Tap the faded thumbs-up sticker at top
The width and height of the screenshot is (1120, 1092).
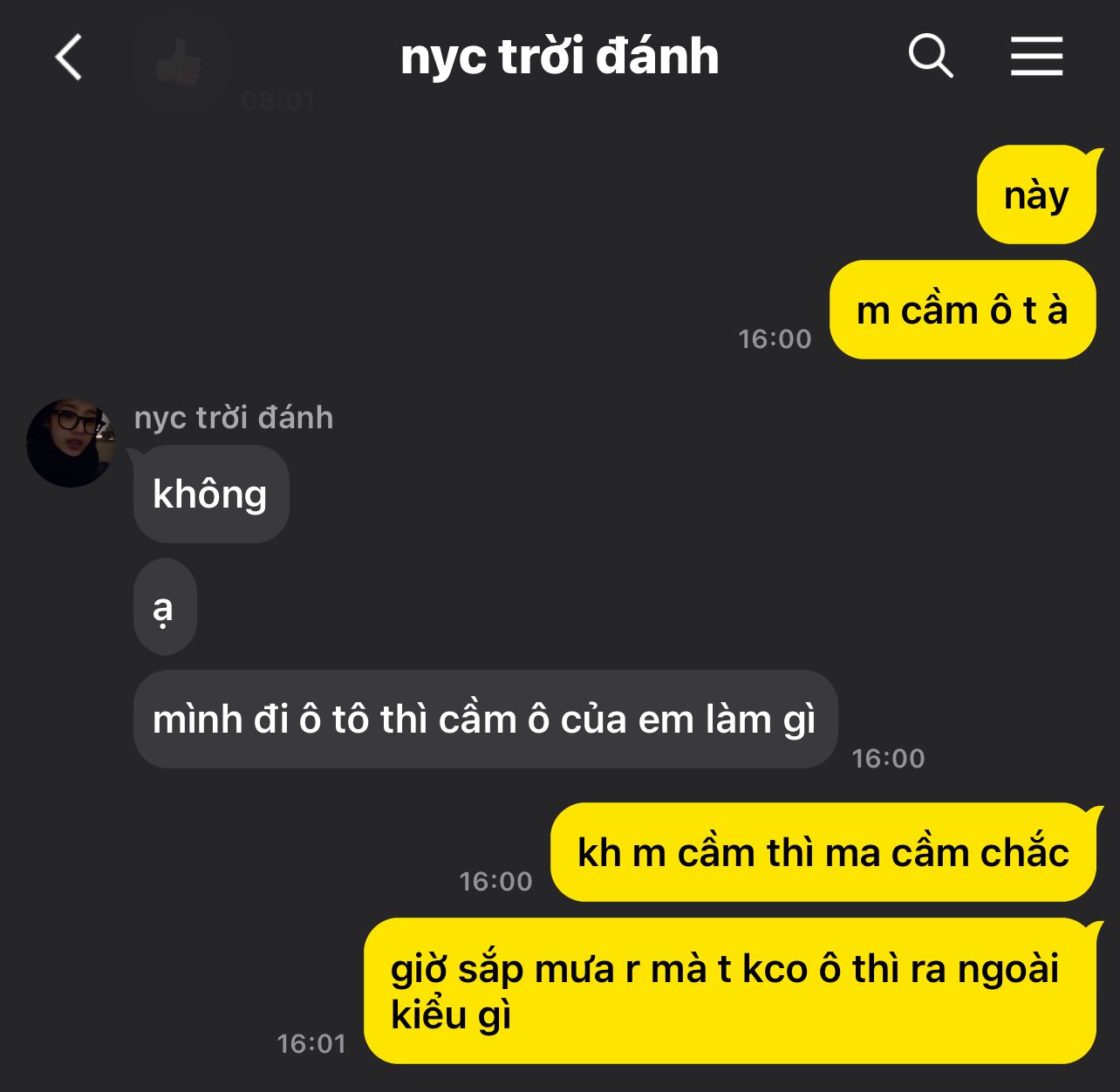pyautogui.click(x=179, y=63)
